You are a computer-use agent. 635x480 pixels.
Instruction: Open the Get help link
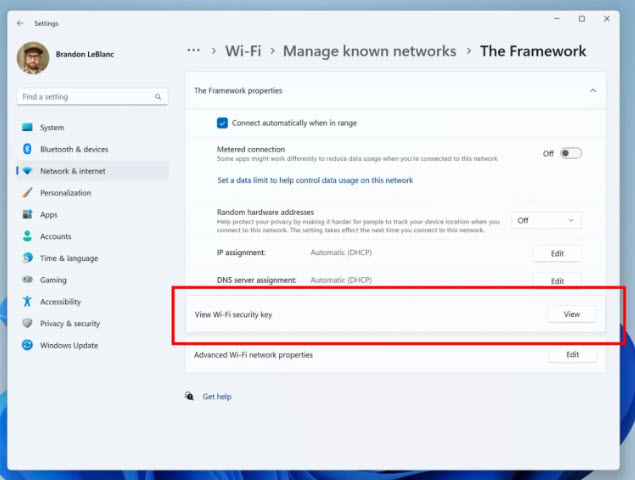(217, 397)
